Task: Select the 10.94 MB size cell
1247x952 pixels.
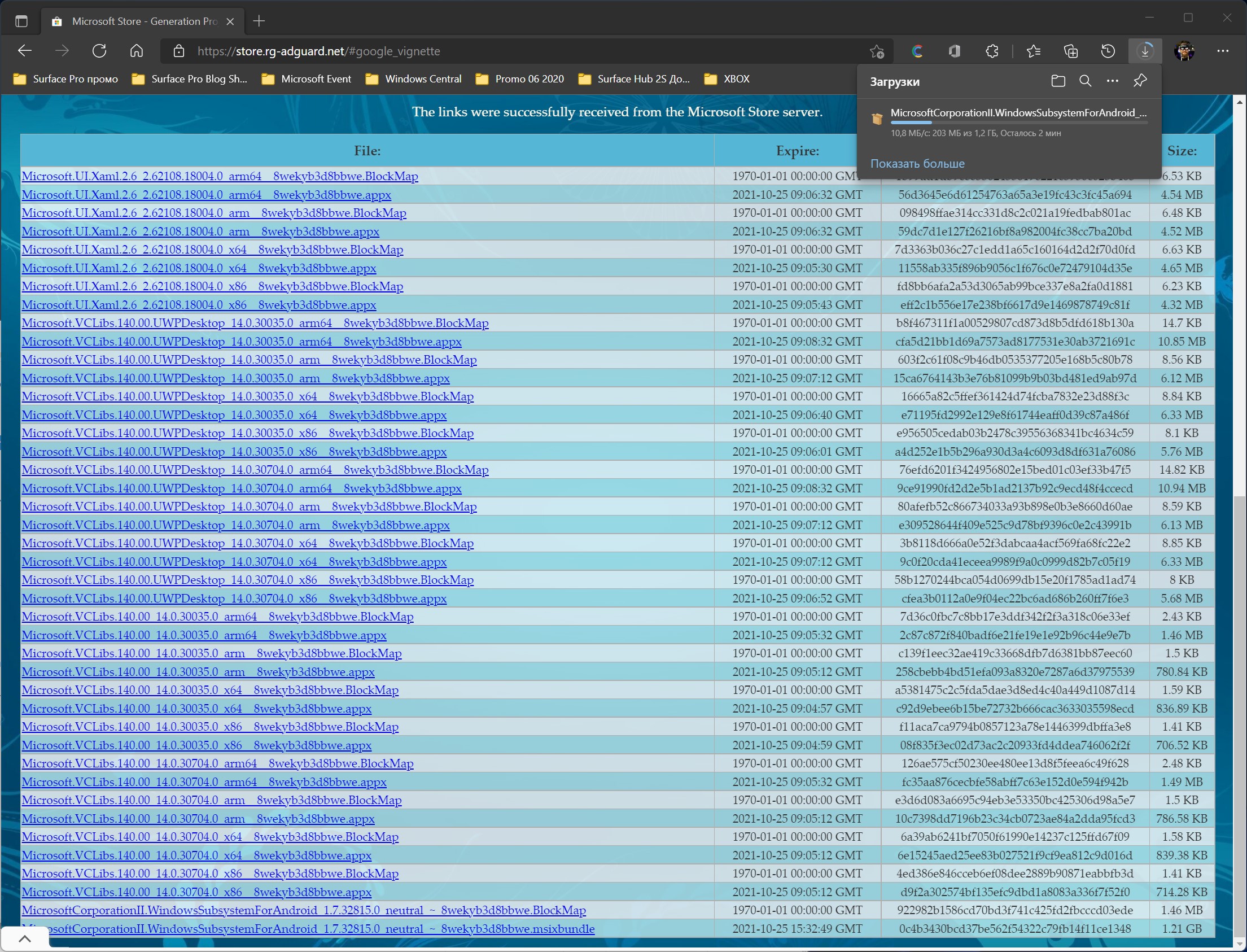Action: [1182, 488]
